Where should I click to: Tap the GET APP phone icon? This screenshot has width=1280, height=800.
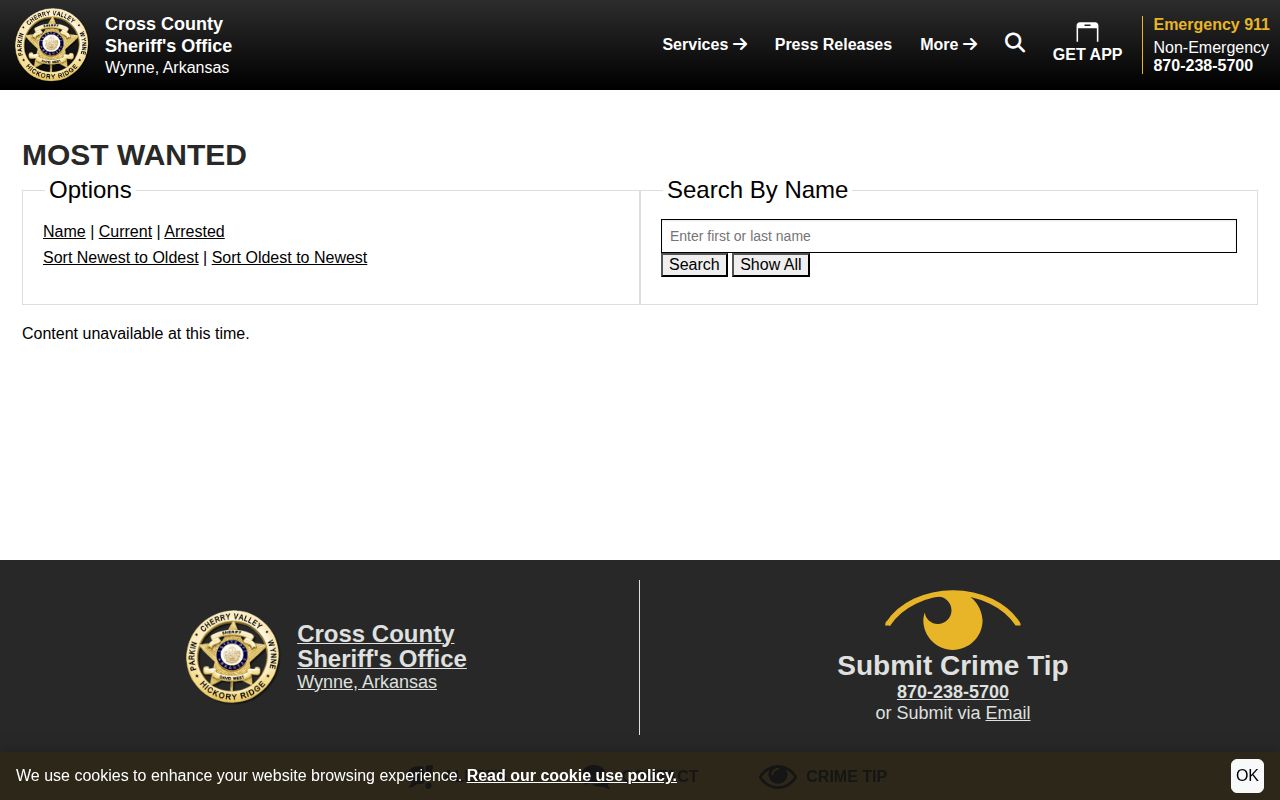coord(1087,32)
